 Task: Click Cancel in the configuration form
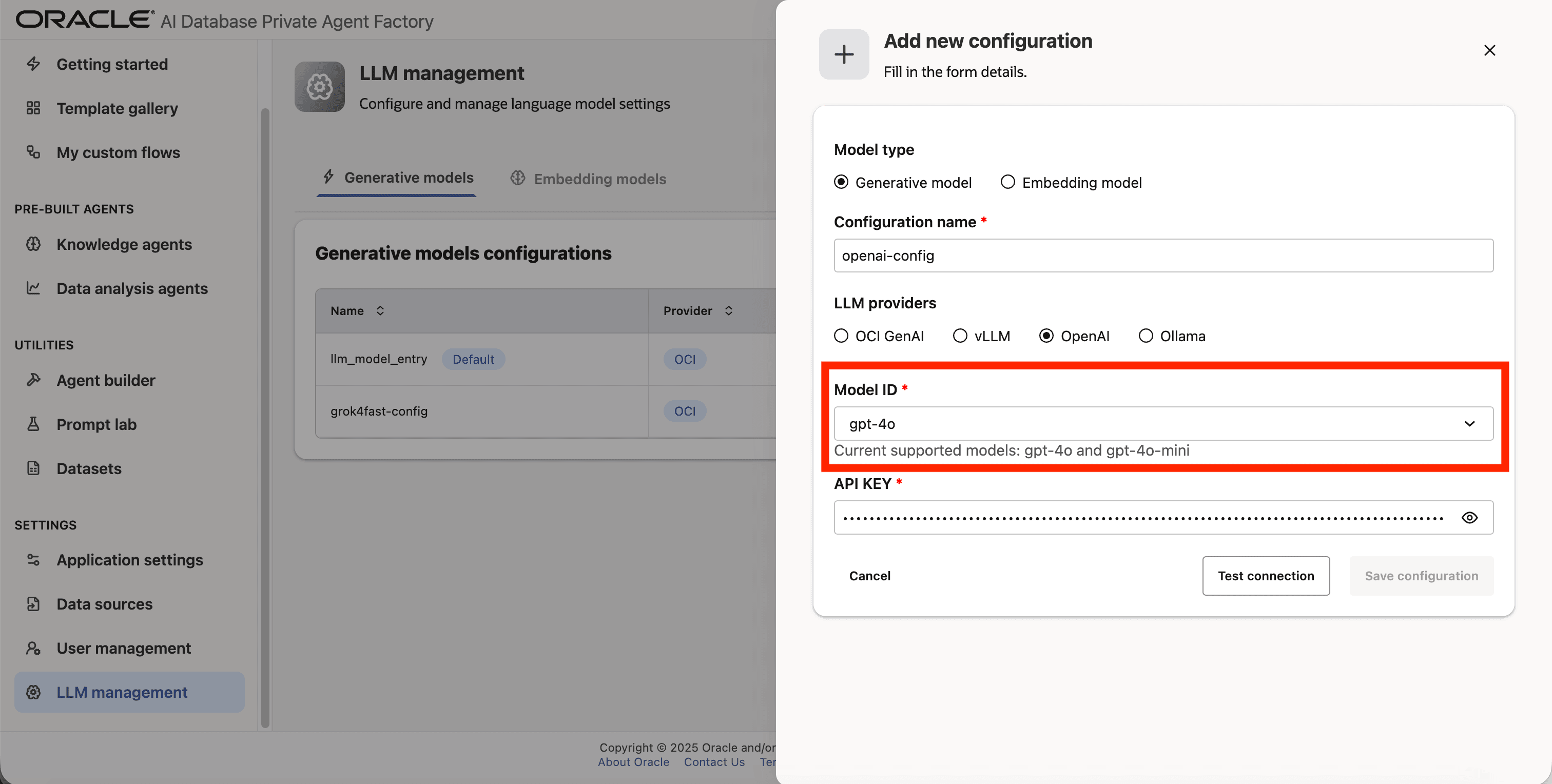point(869,576)
